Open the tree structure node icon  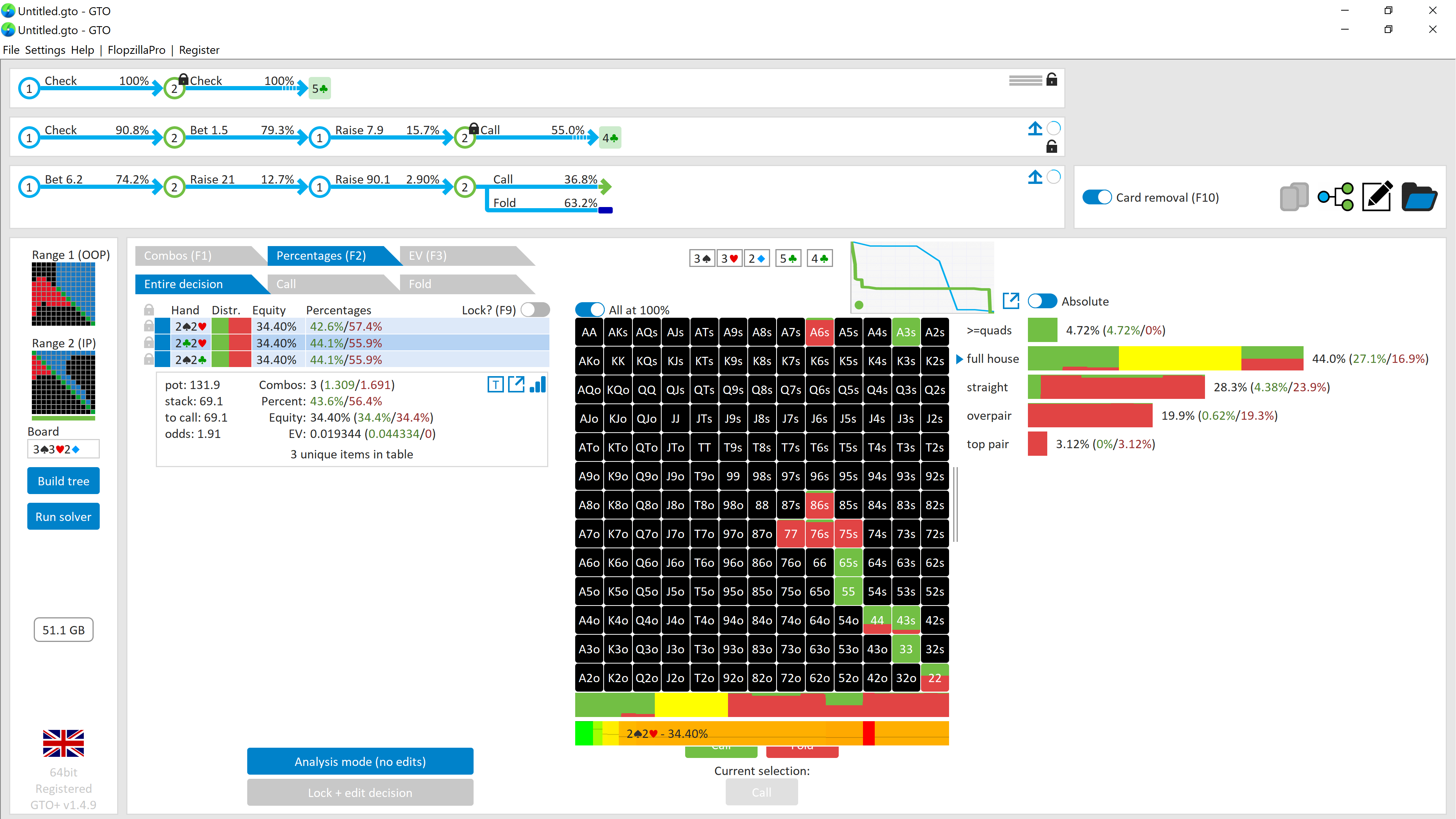[x=1335, y=197]
